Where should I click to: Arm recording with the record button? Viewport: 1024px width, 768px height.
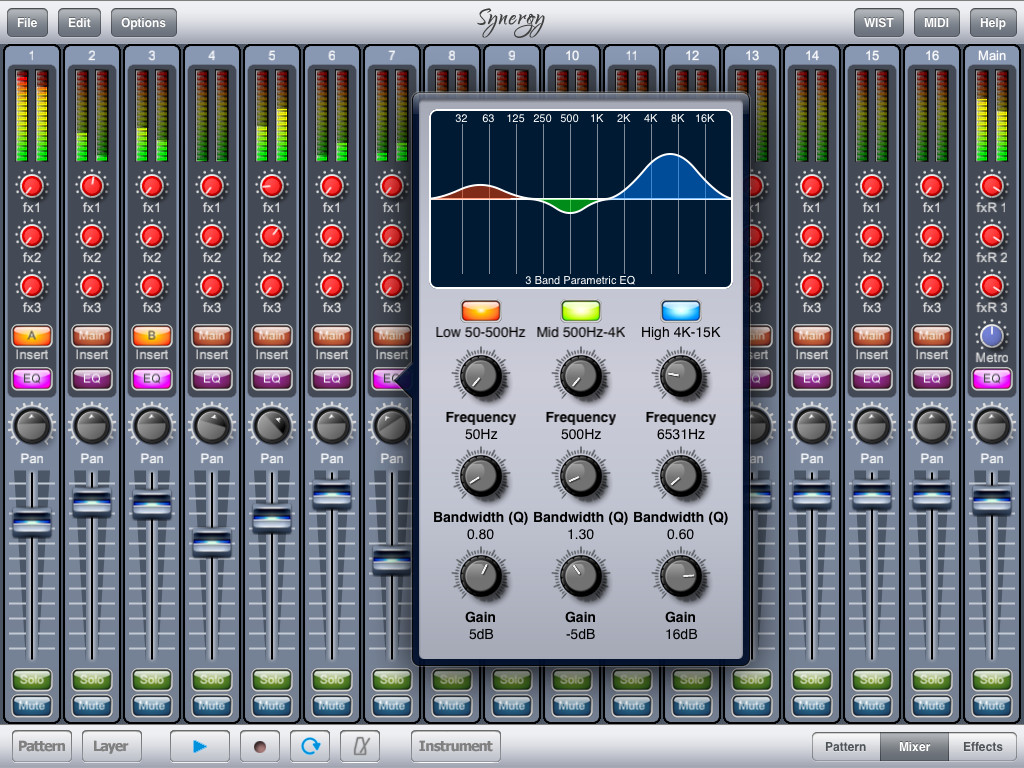(259, 746)
